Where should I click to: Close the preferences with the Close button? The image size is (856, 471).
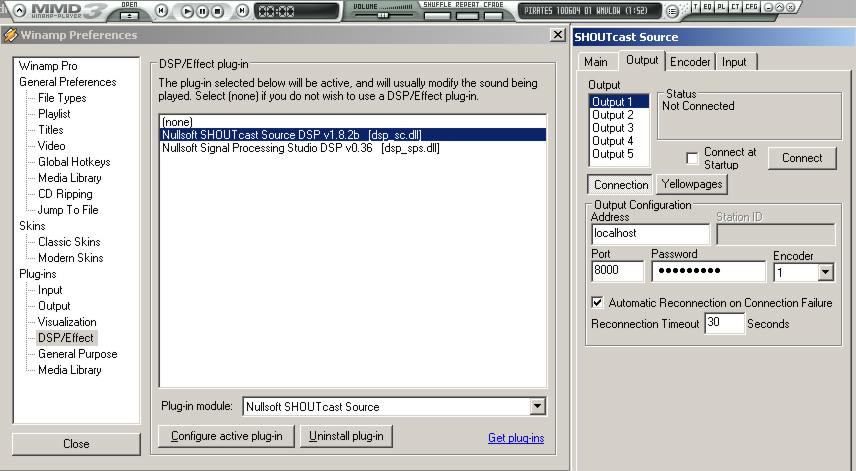76,444
